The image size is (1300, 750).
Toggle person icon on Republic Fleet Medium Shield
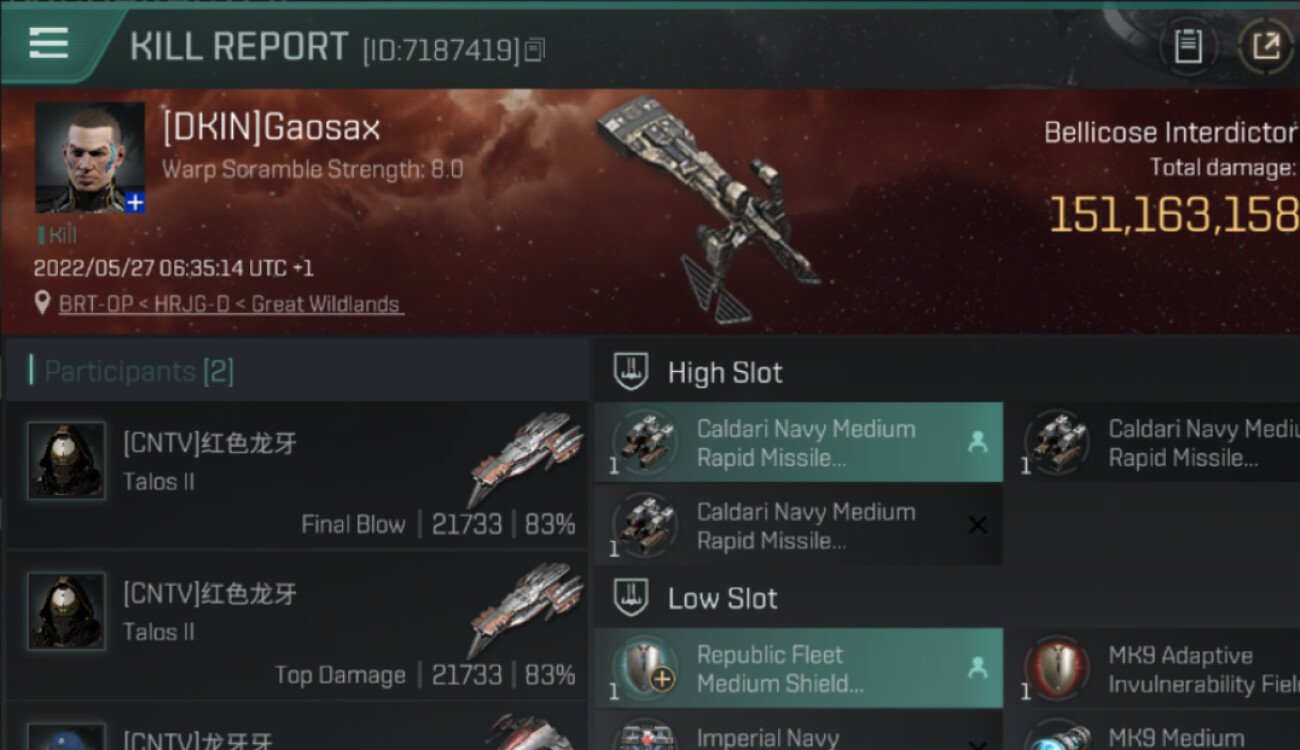coord(977,667)
